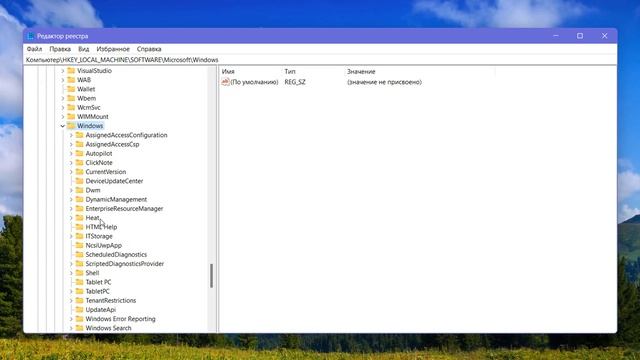Open the Справка menu

(149, 49)
